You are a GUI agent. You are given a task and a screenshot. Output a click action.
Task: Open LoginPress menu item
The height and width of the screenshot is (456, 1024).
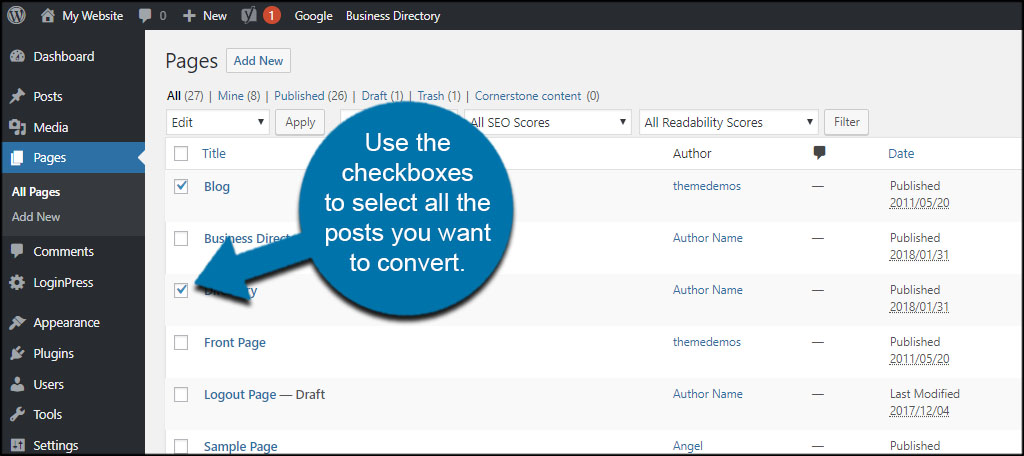click(x=72, y=283)
